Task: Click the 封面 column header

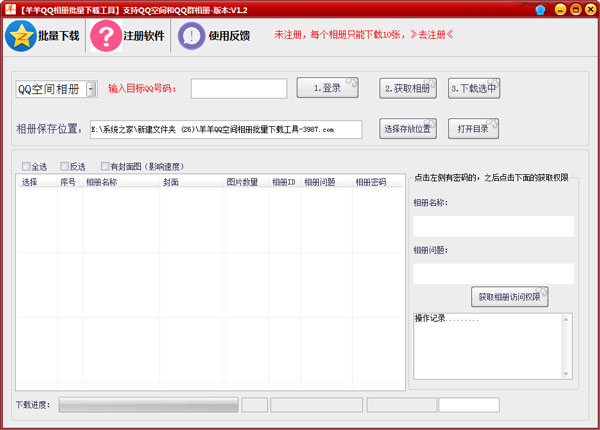Action: pyautogui.click(x=192, y=182)
